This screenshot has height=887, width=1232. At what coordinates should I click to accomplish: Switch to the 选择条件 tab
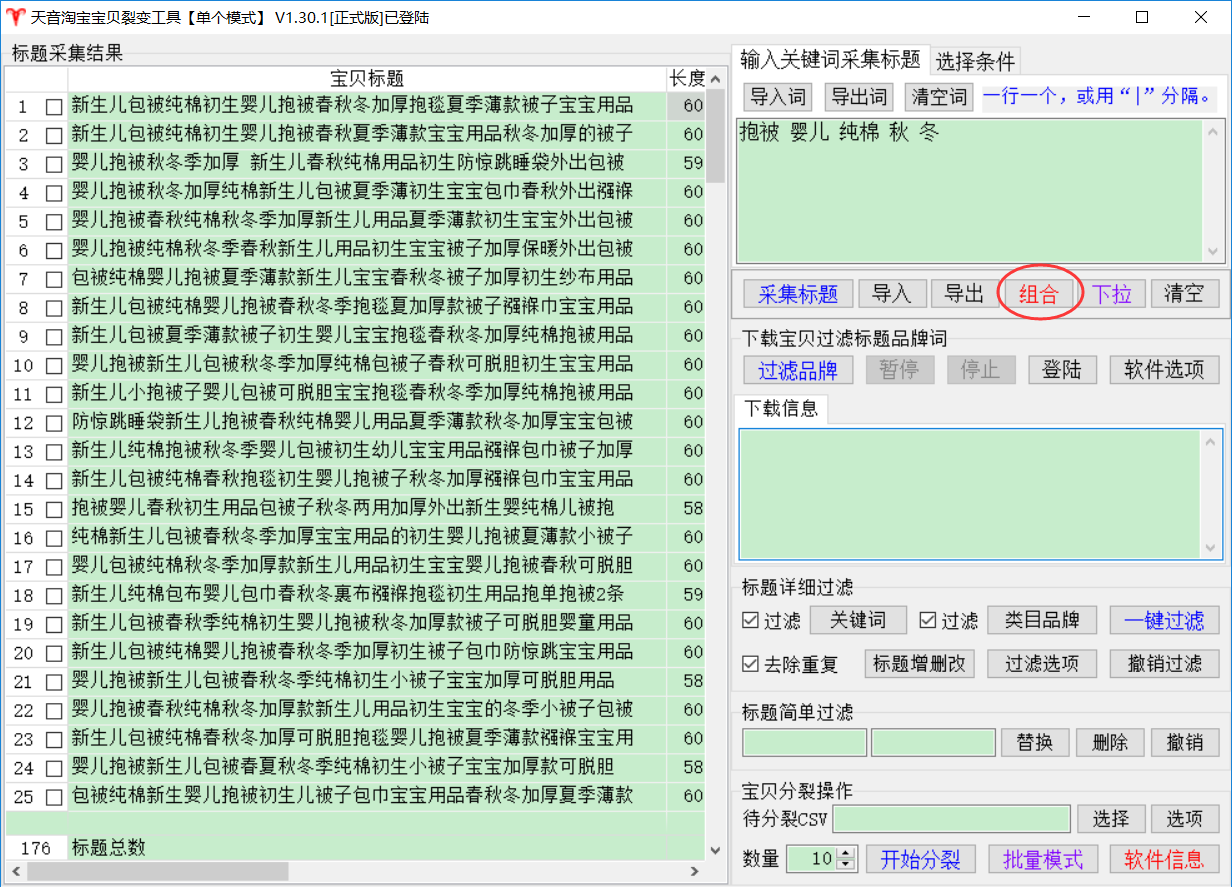pyautogui.click(x=975, y=62)
